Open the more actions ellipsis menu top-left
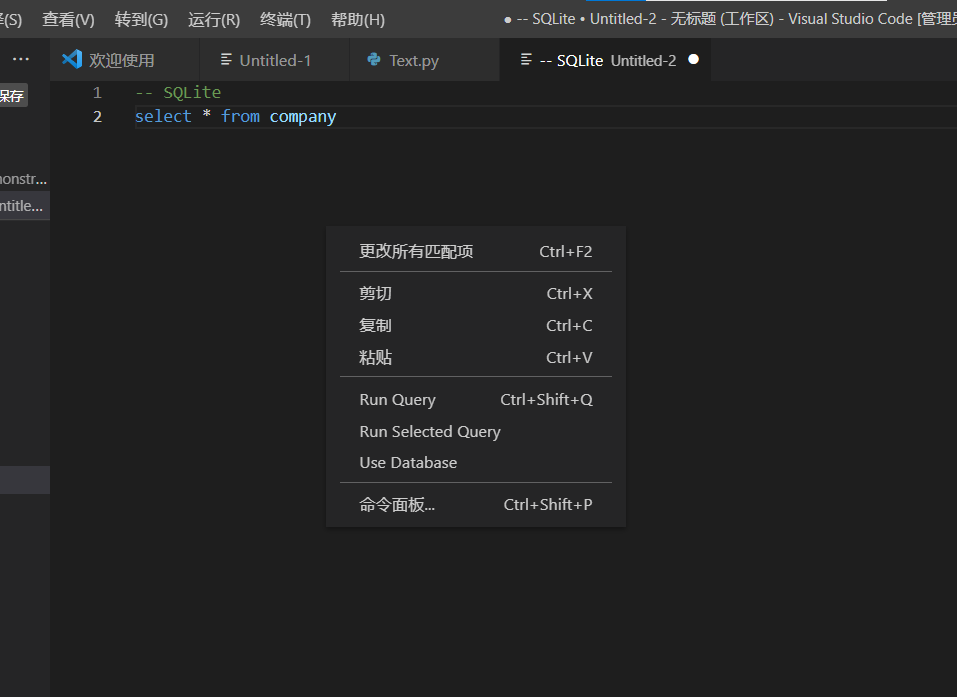The image size is (957, 697). point(21,58)
